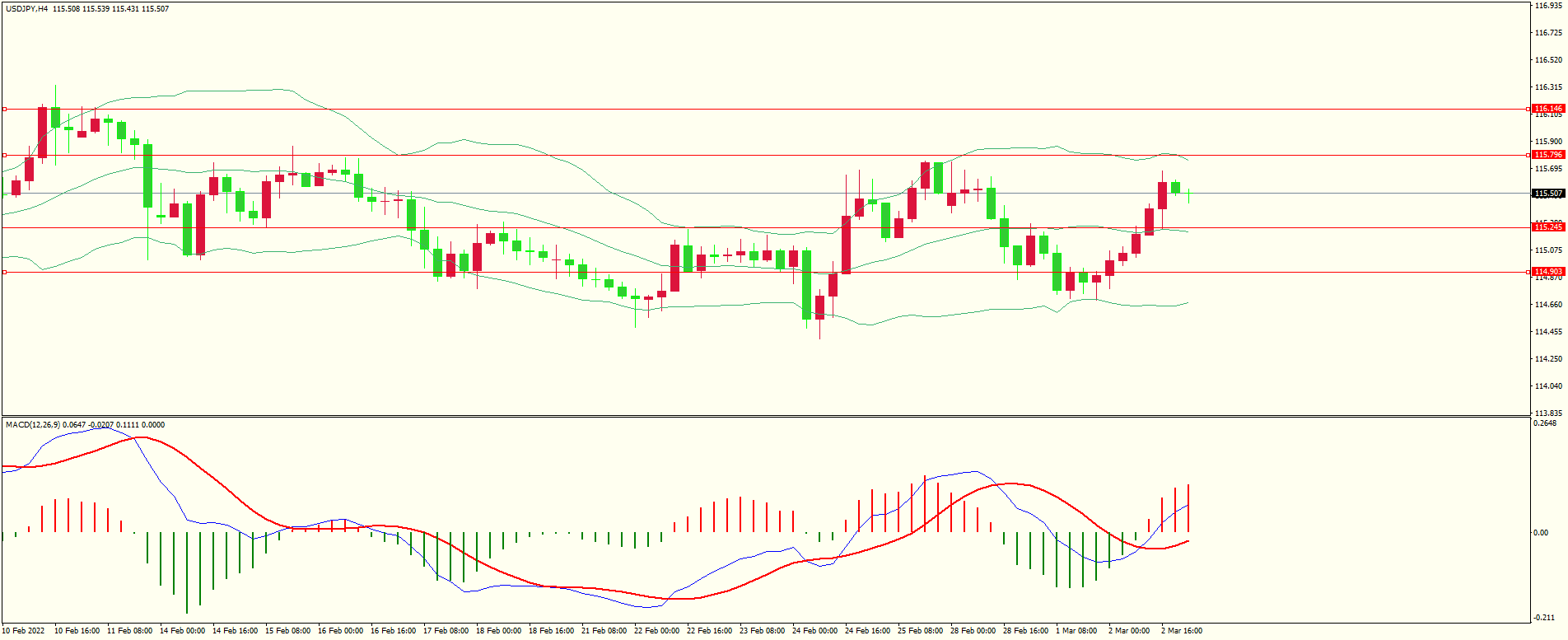Screen dimensions: 1568x640
Task: Click the 114.250 price axis label
Action: click(1548, 359)
